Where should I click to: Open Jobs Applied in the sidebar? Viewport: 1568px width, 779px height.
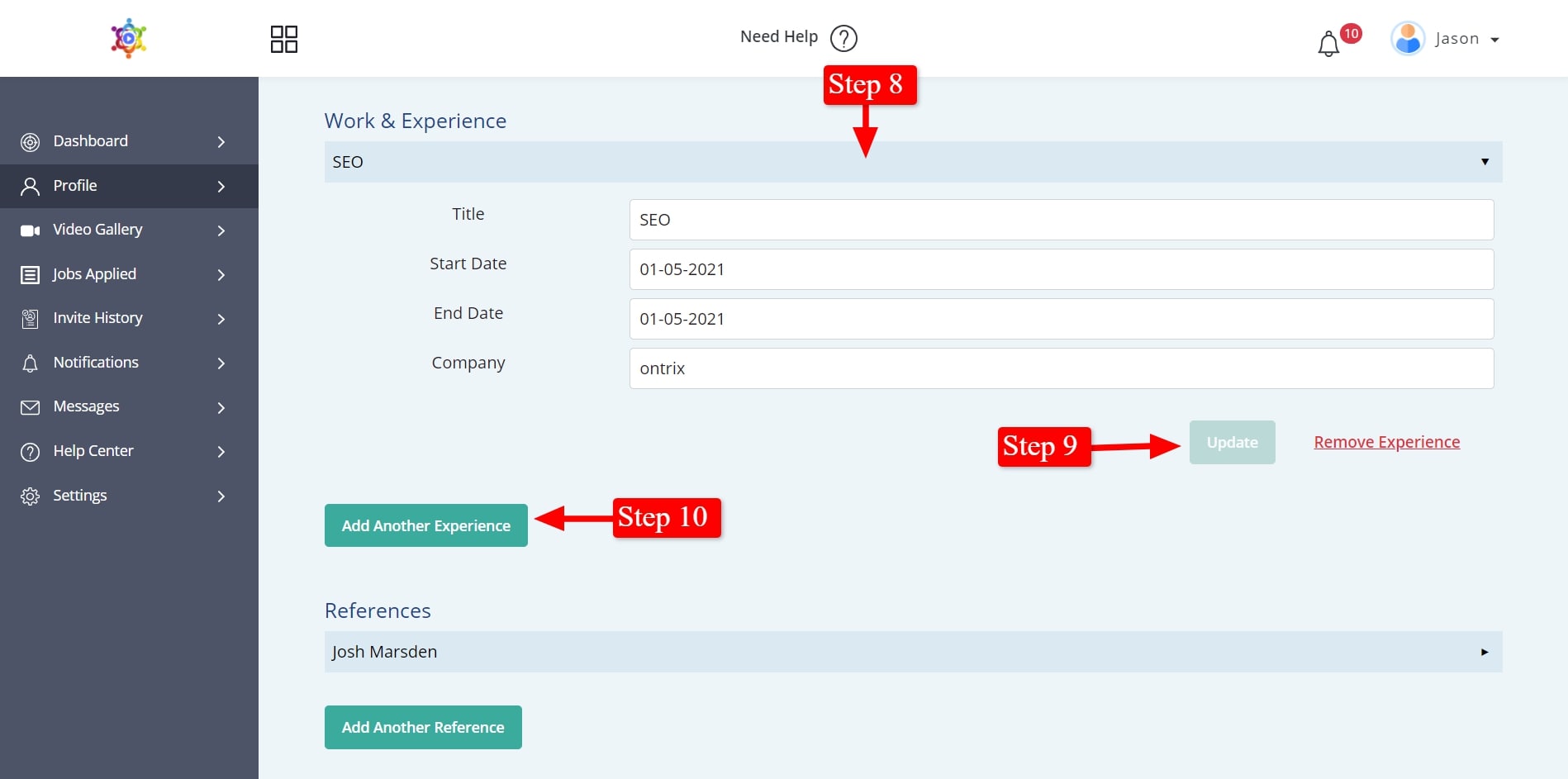click(94, 274)
